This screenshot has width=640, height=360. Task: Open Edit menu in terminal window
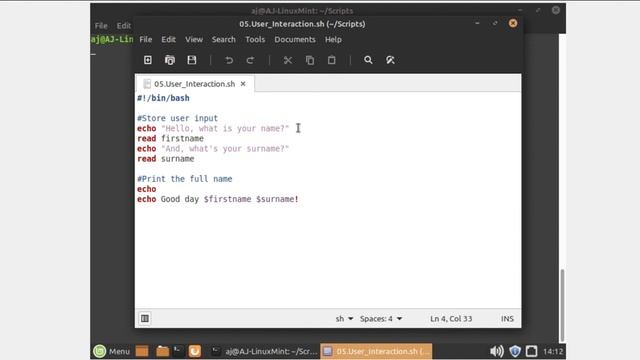point(124,26)
